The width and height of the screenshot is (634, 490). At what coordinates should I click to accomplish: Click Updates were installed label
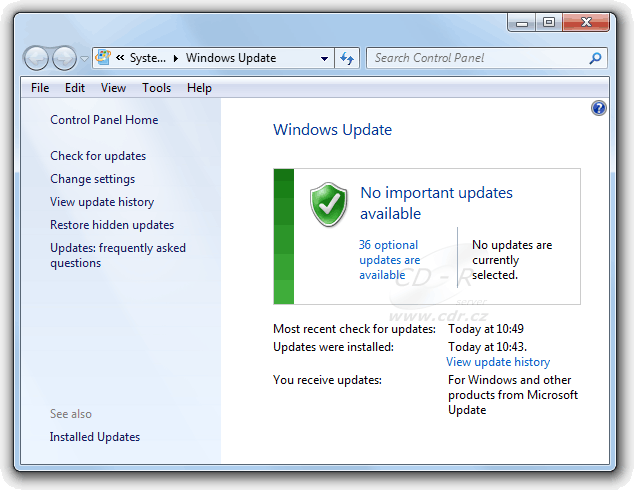333,346
